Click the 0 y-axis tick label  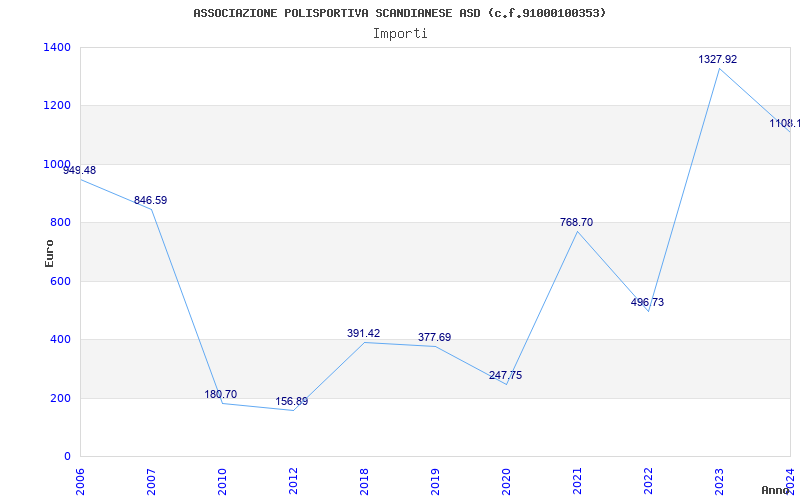67,457
